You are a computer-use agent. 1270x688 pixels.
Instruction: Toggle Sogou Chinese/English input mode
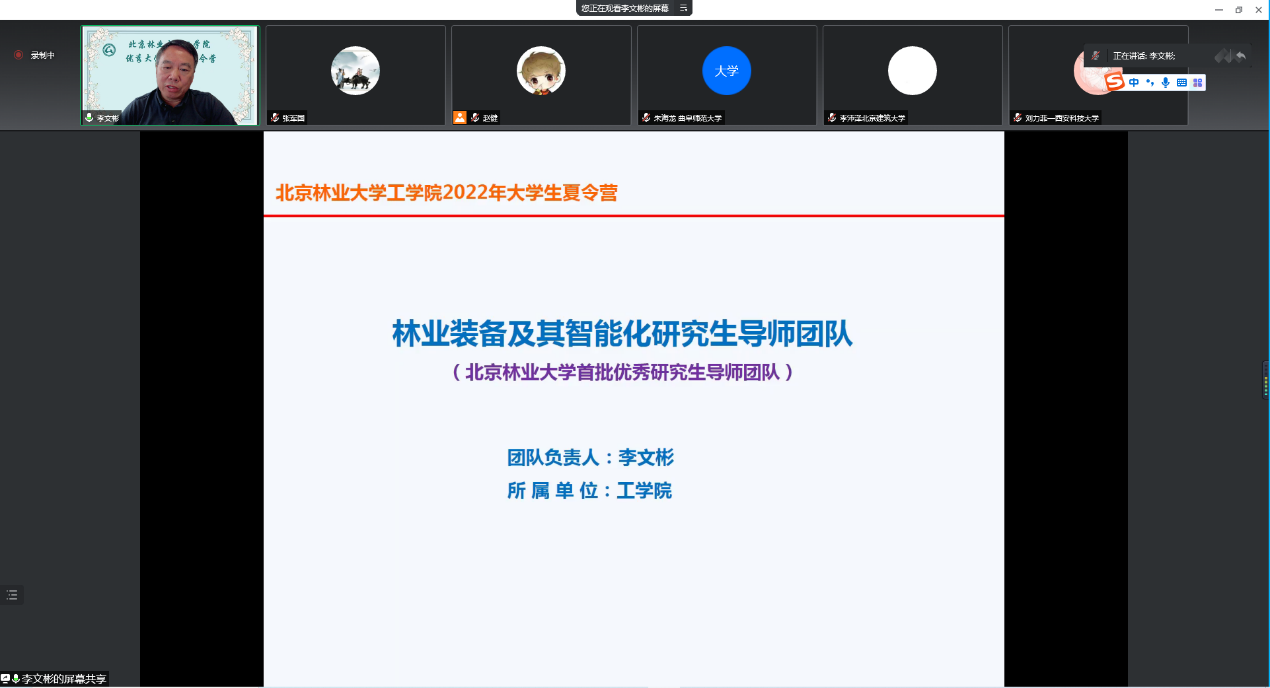point(1134,82)
